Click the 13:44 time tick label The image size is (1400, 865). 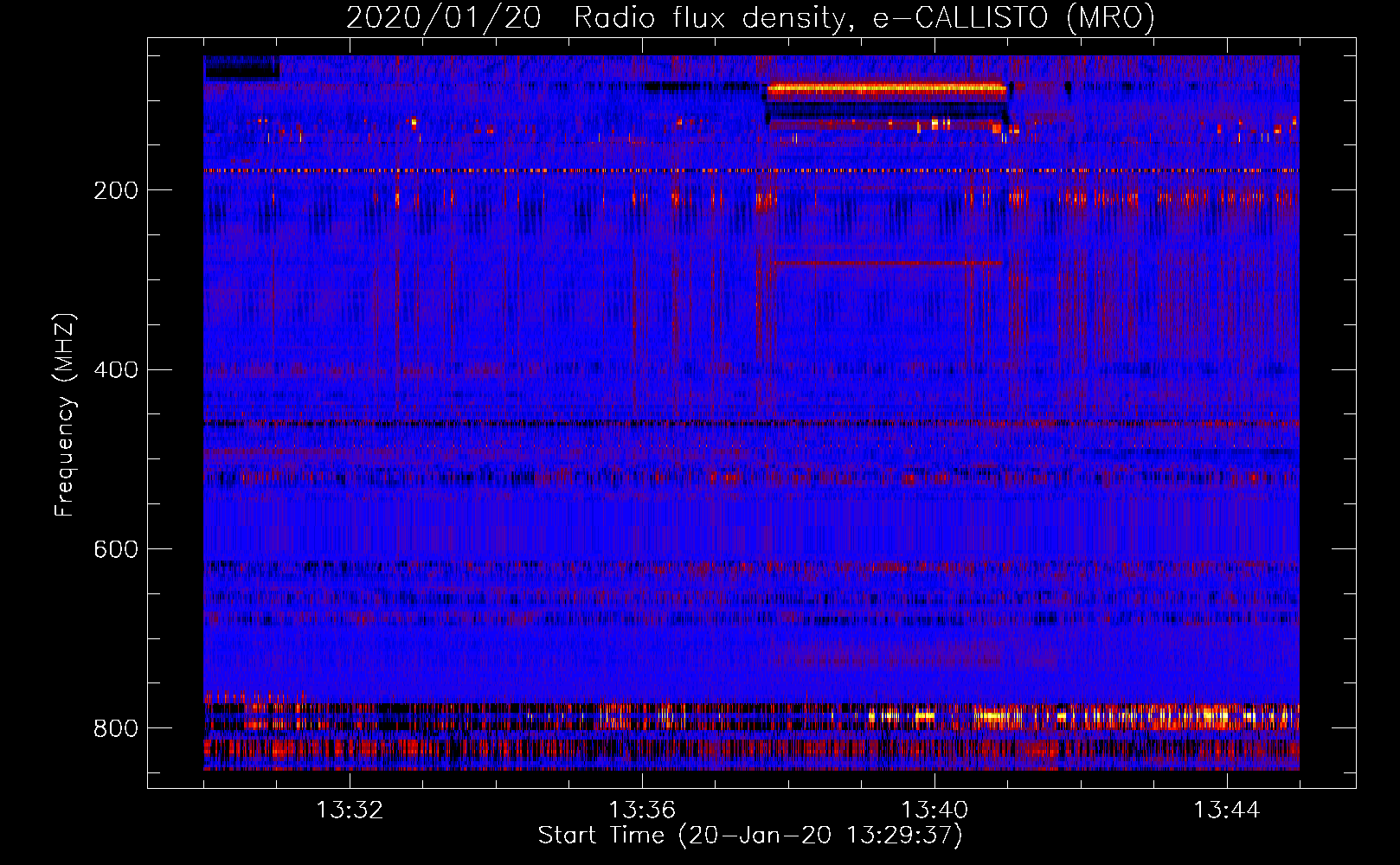pyautogui.click(x=1227, y=811)
